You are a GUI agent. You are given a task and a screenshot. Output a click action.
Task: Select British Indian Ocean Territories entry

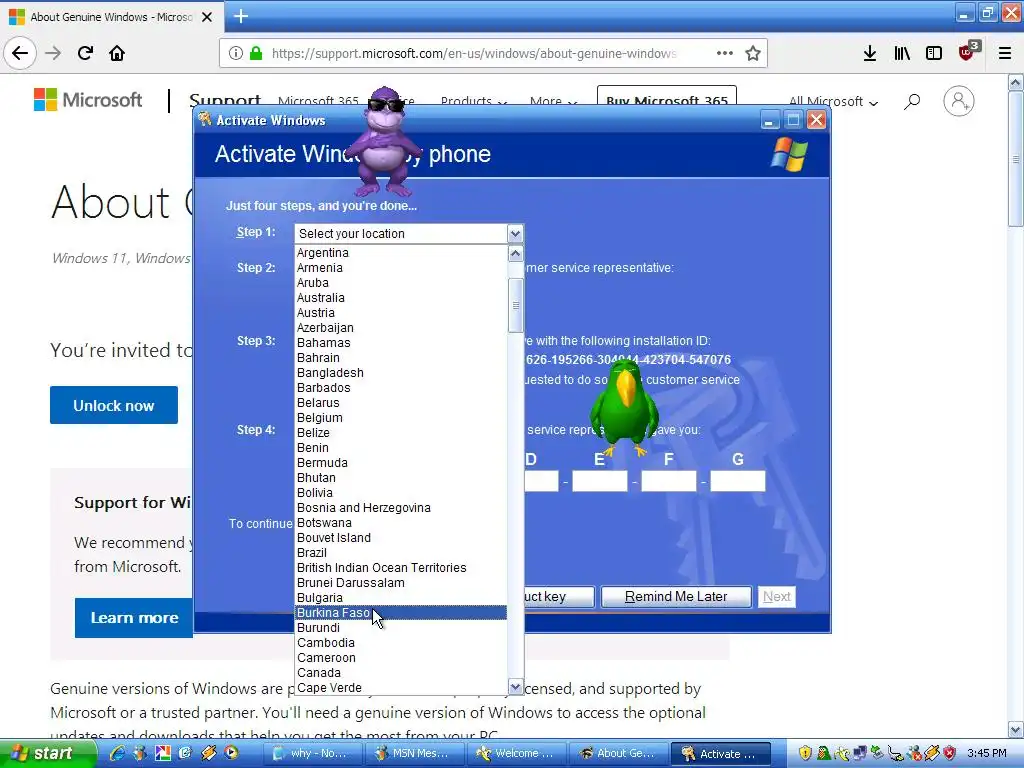click(x=400, y=568)
